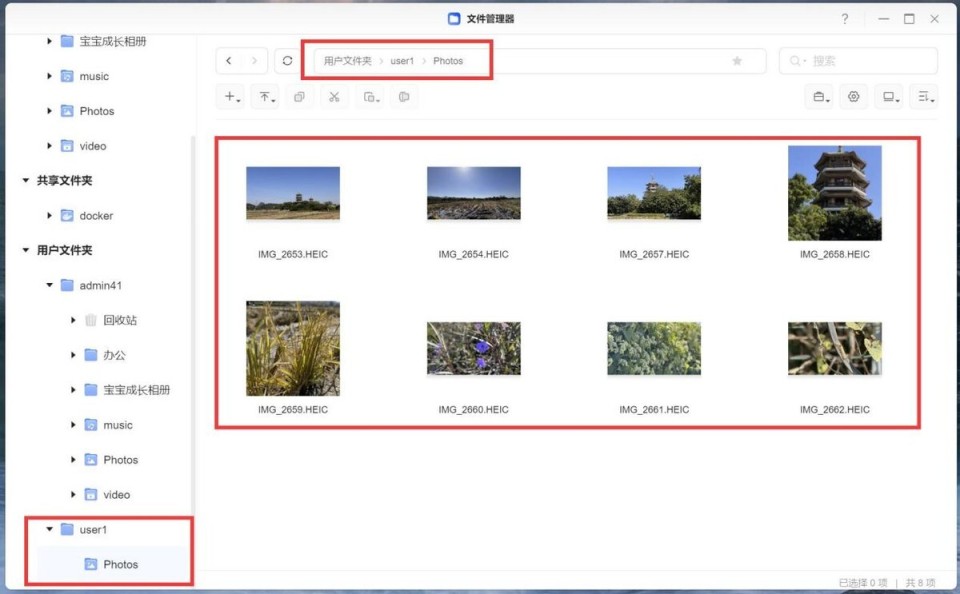Expand the 办公 folder arrow
960x594 pixels.
73,355
